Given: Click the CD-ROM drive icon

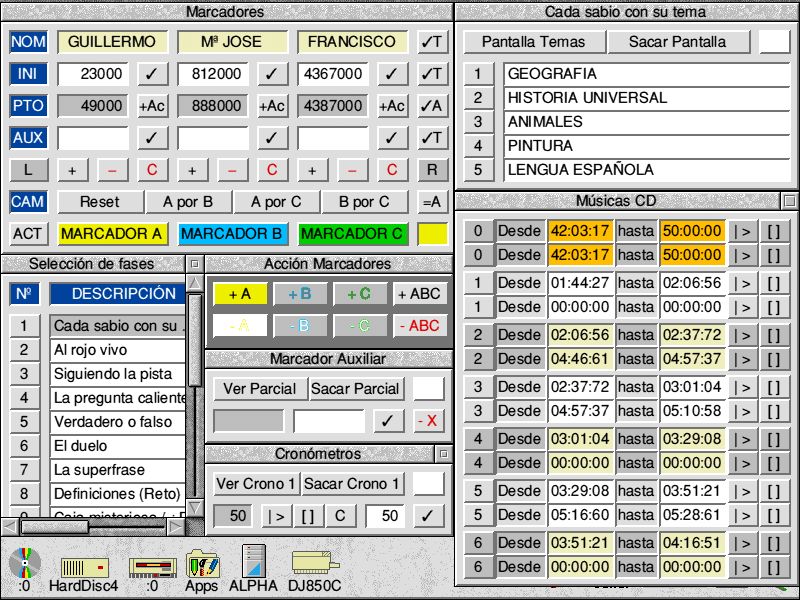Looking at the screenshot, I should pos(24,564).
